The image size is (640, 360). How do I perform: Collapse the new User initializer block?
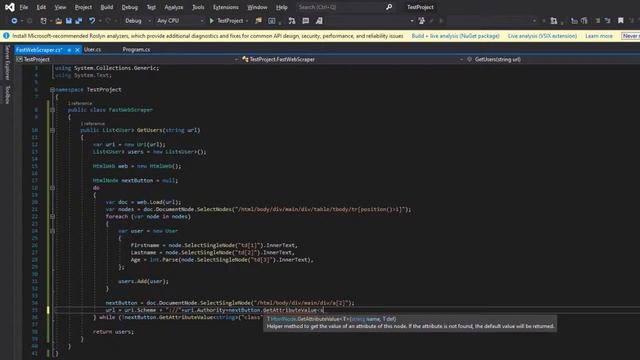(x=52, y=231)
